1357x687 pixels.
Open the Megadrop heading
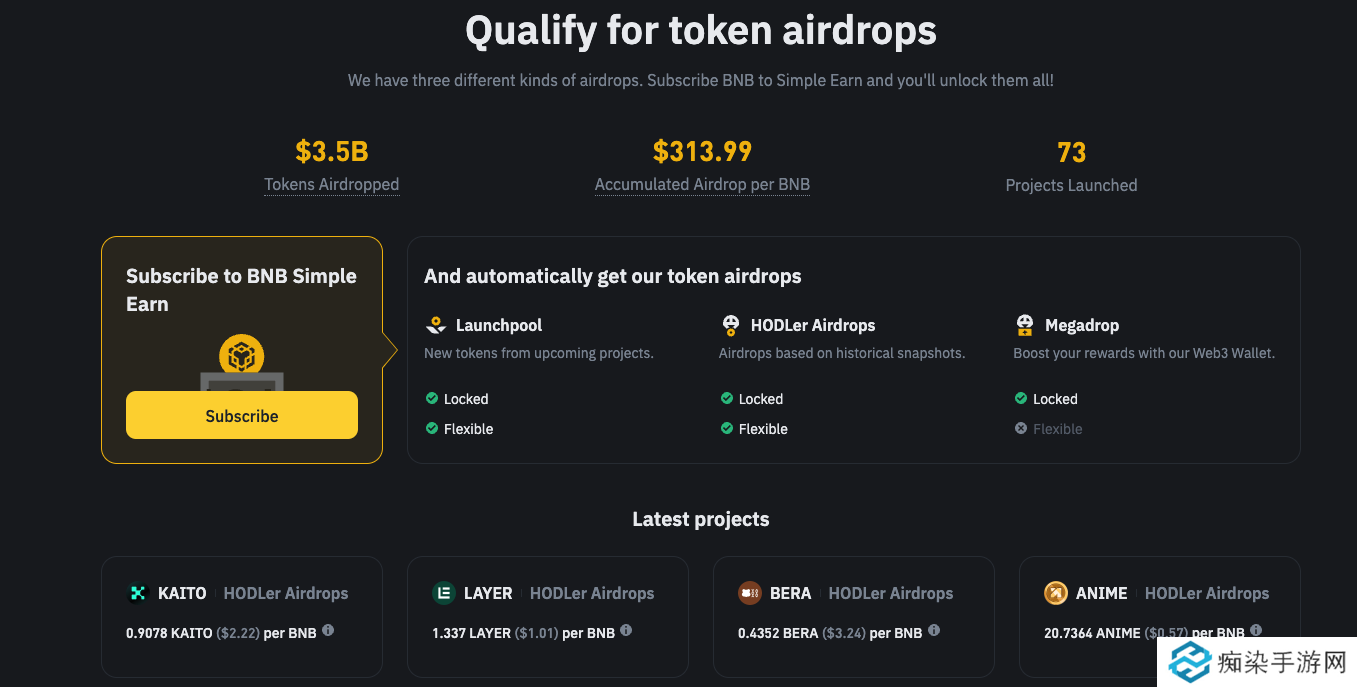click(1081, 325)
